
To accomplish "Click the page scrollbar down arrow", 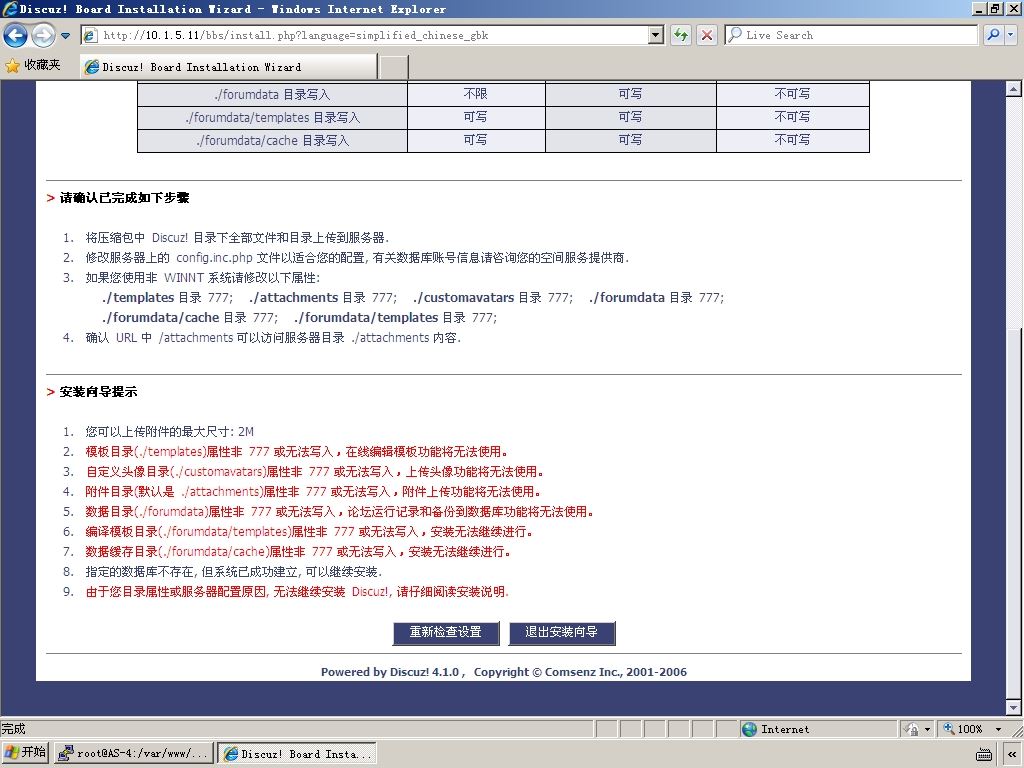I will [x=1014, y=707].
